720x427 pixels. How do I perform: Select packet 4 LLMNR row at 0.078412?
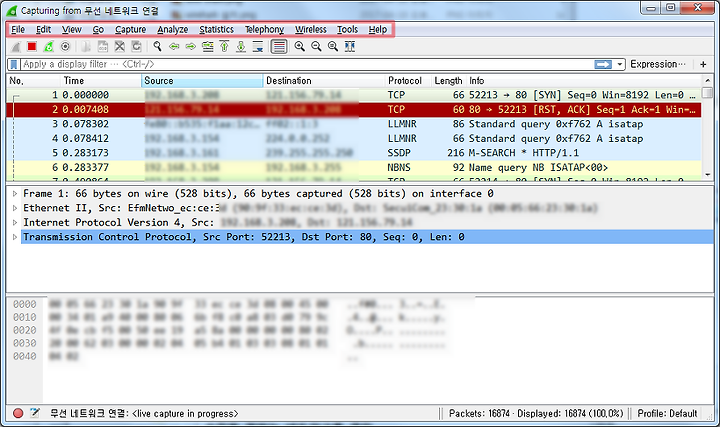(x=354, y=138)
